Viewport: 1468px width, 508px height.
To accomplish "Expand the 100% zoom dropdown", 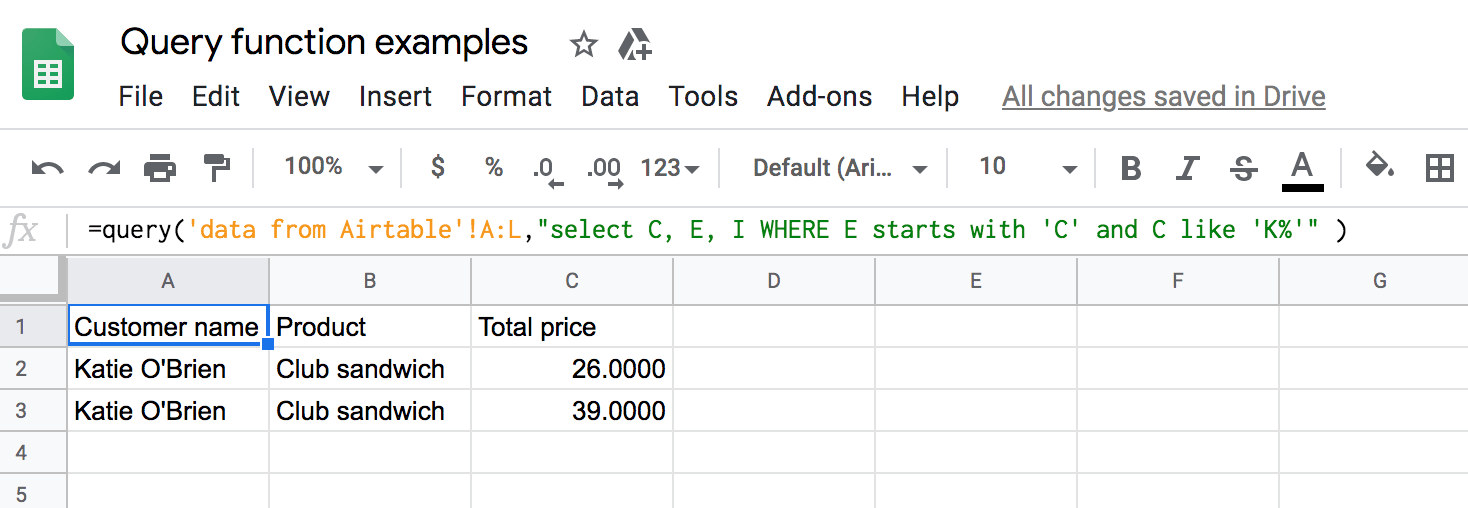I will pyautogui.click(x=333, y=167).
